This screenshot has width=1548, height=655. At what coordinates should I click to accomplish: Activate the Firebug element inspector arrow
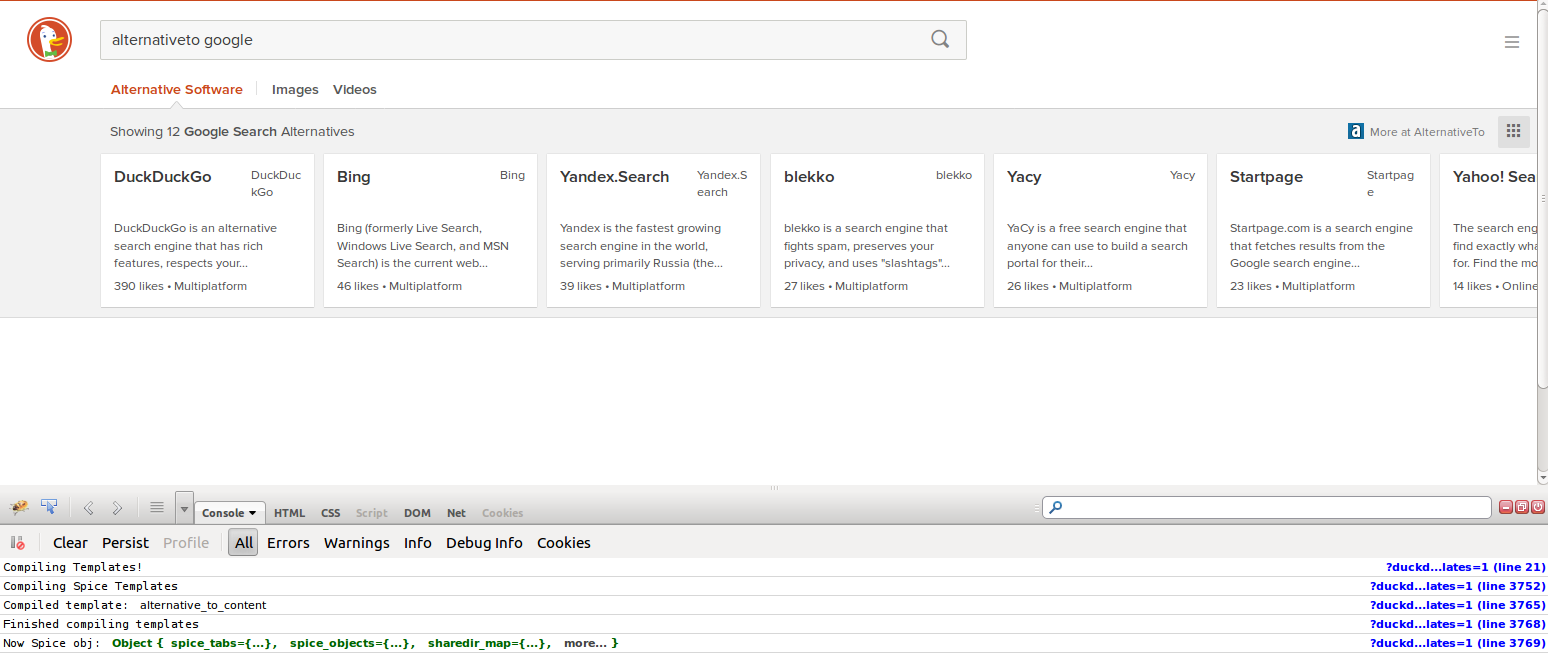point(49,507)
